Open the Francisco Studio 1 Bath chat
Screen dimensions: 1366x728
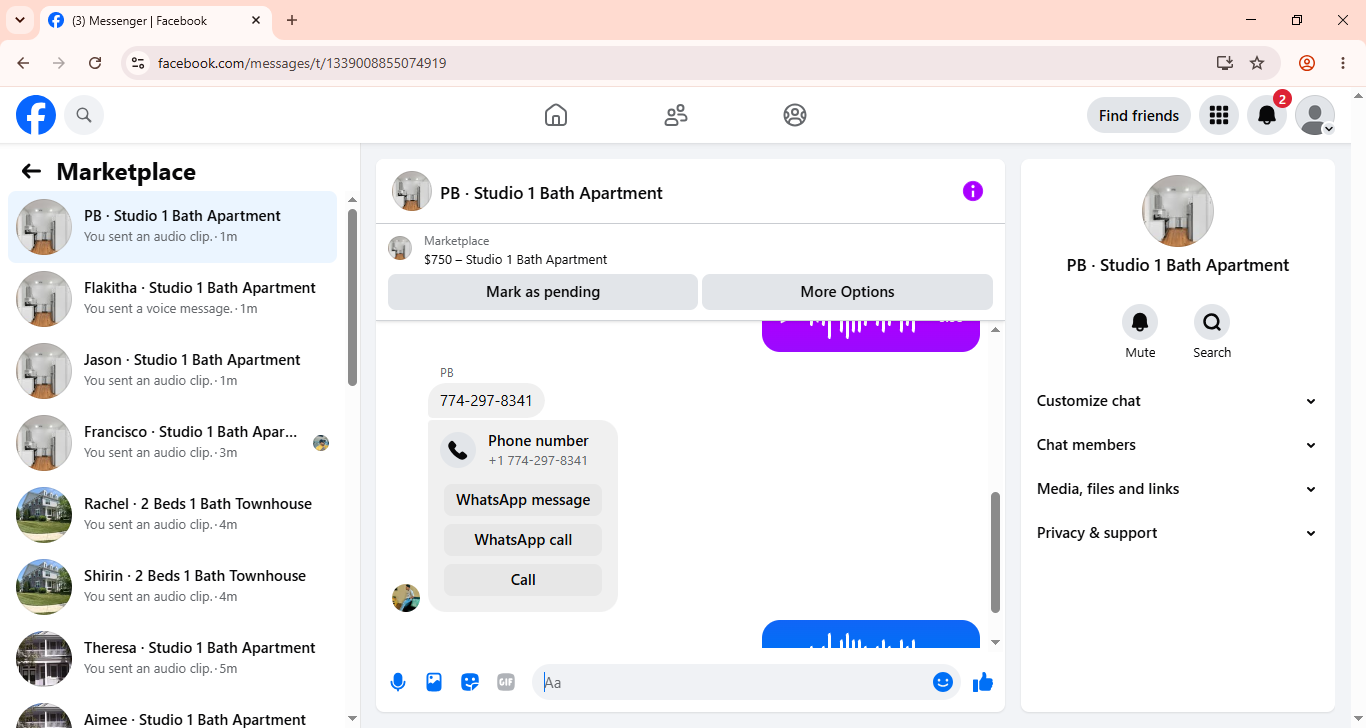(x=173, y=443)
